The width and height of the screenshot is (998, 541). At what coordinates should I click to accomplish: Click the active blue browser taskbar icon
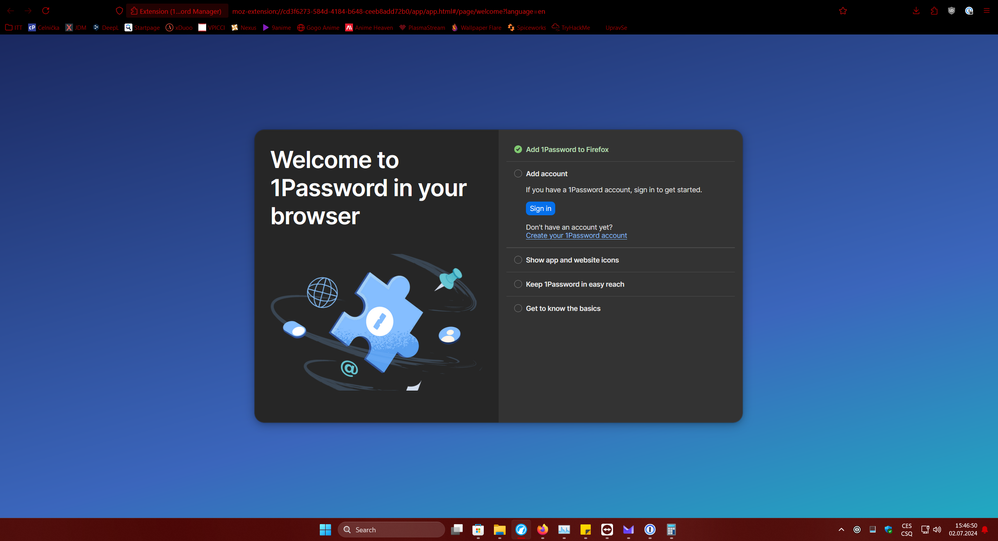tap(521, 530)
